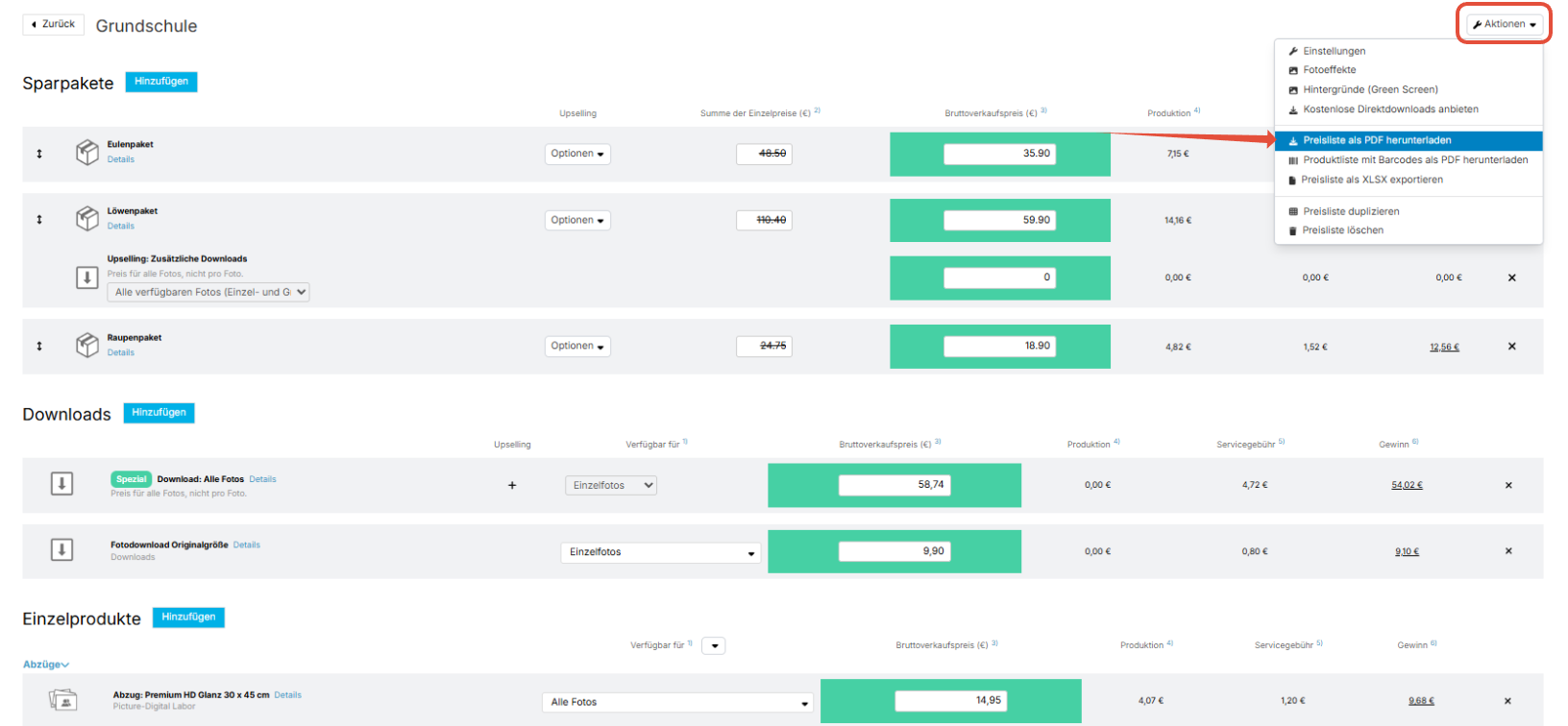Open Optionen dropdown for Raupenpaket
Screen dimensions: 1568x726
tap(577, 346)
